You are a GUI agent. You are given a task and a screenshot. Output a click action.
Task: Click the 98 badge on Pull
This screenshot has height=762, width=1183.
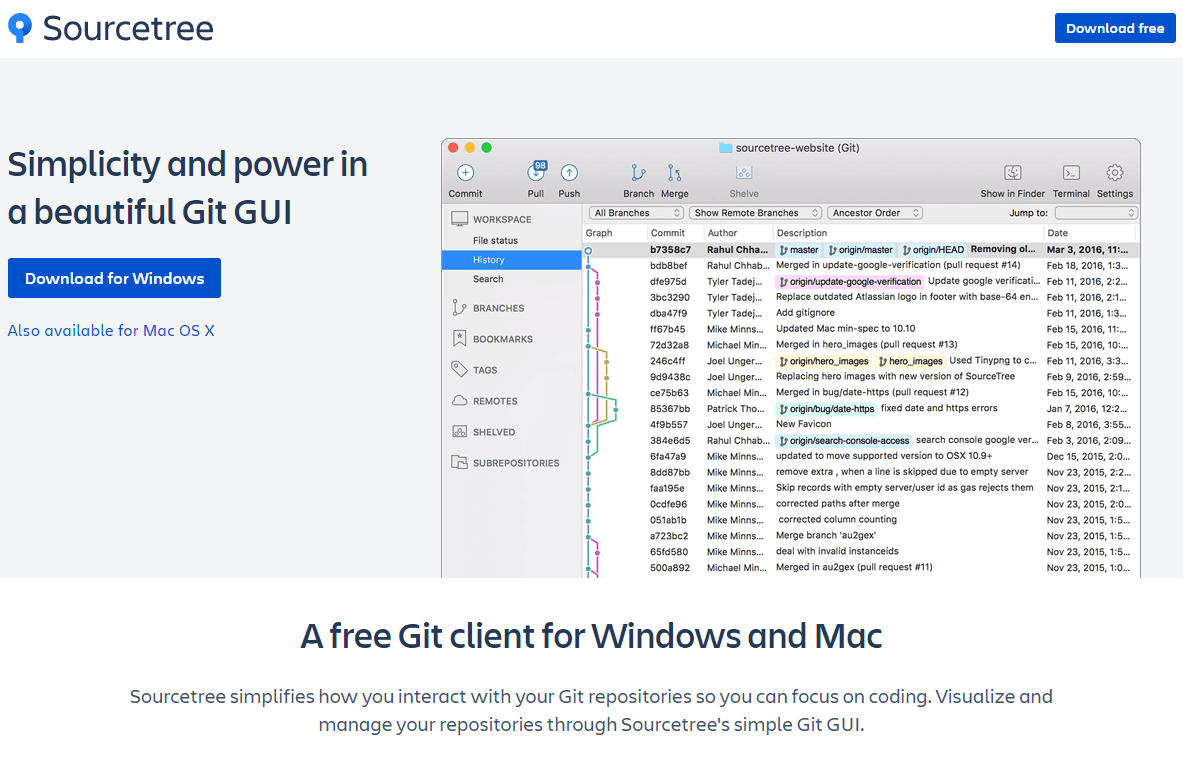[x=540, y=165]
